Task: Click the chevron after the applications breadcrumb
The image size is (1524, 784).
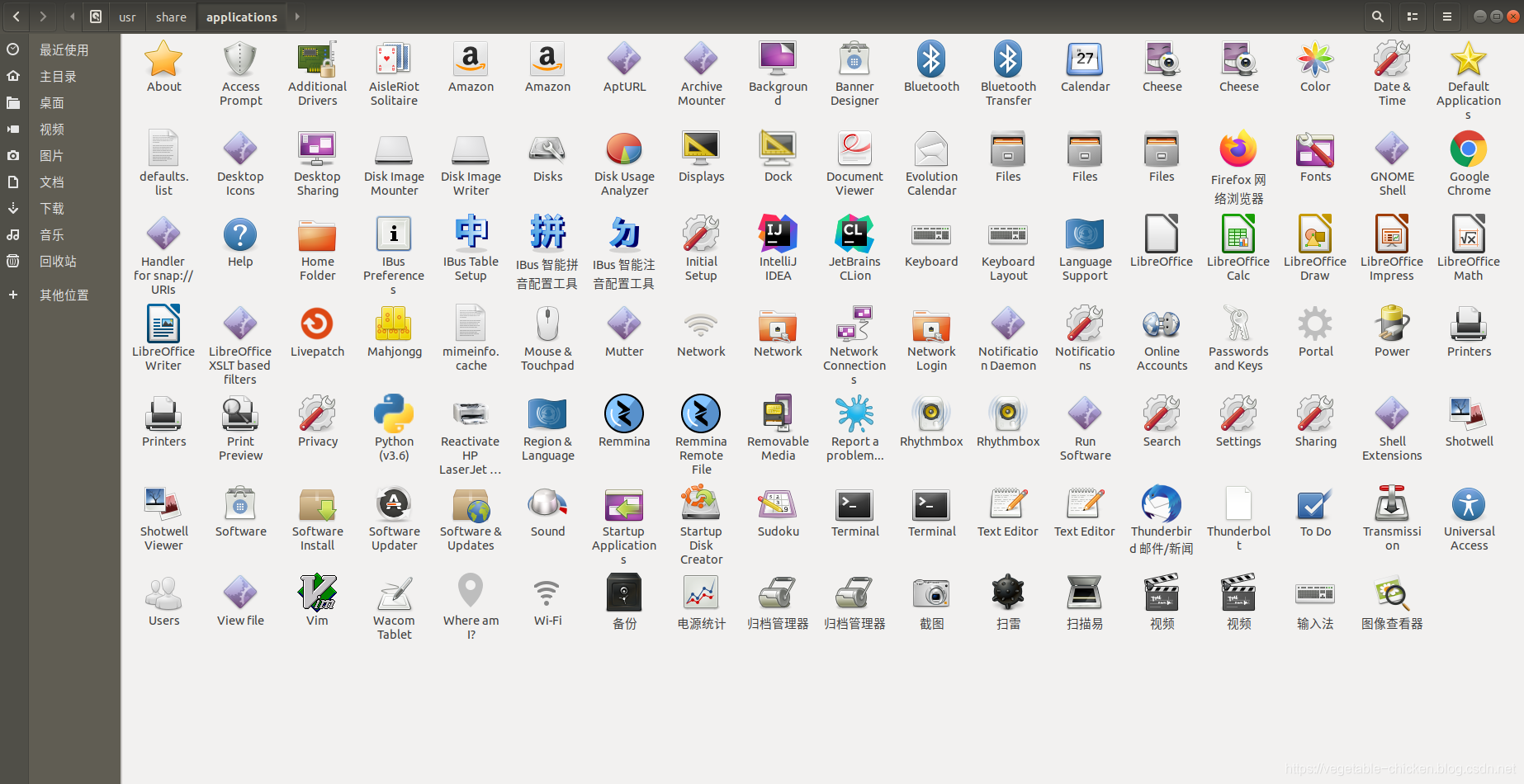Action: (296, 17)
